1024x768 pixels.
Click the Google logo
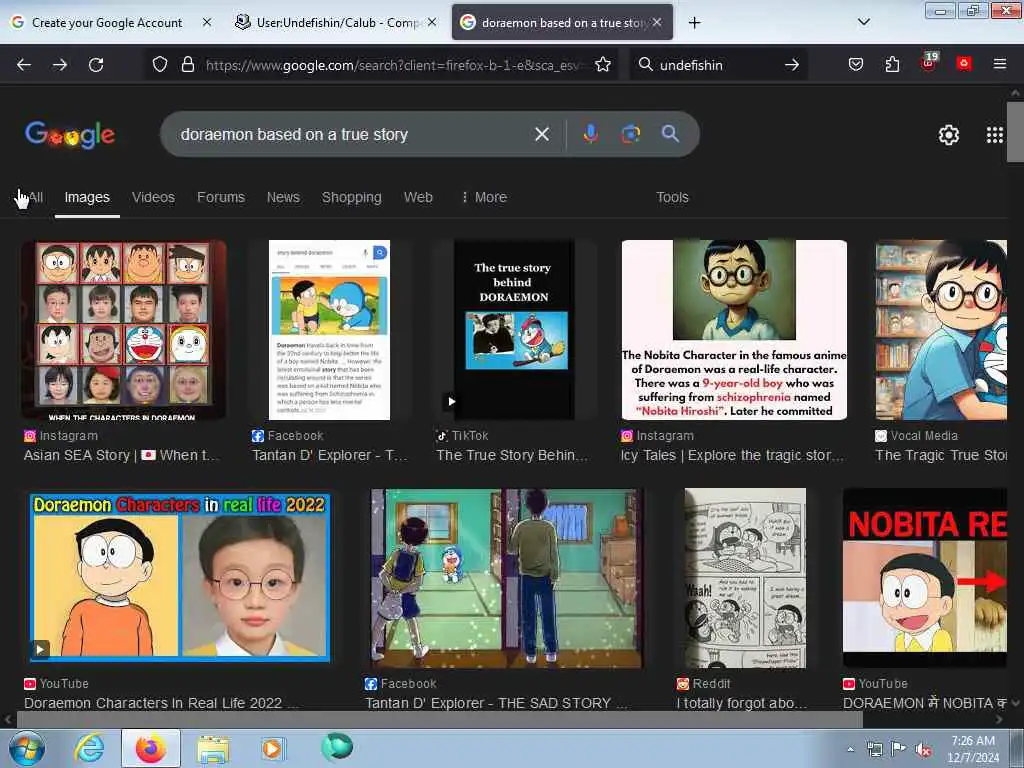pos(70,135)
